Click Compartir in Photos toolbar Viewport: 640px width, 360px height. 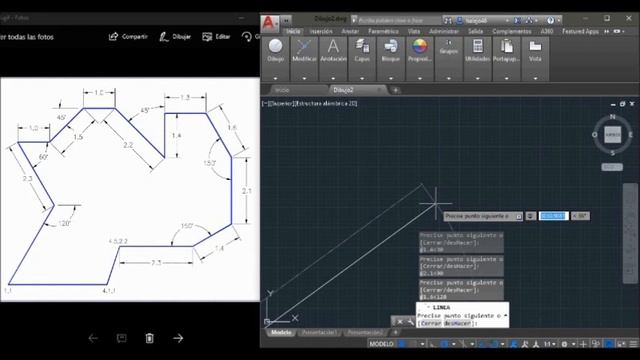click(128, 37)
